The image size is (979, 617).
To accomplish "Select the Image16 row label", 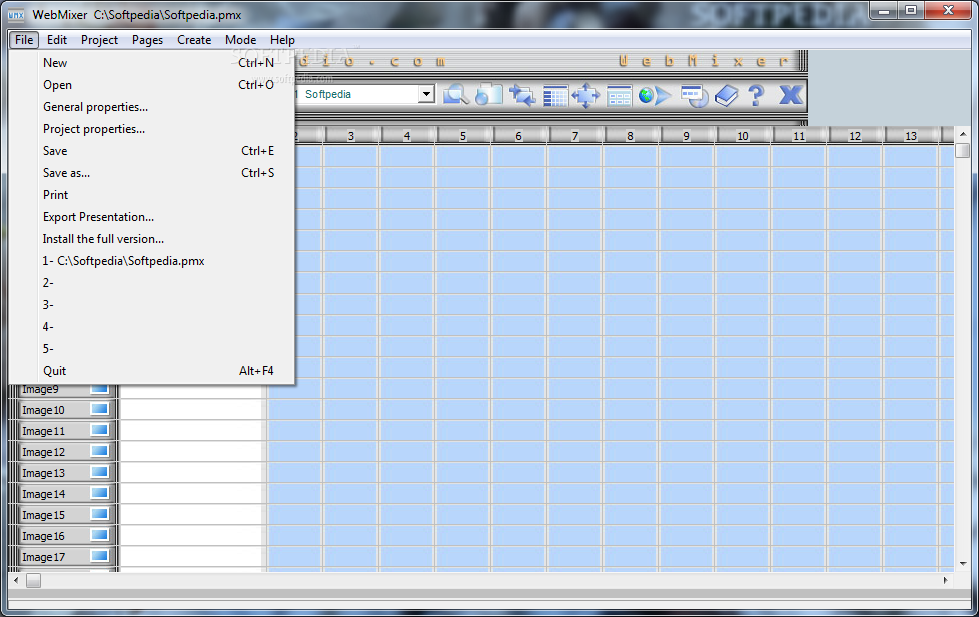I will 43,536.
